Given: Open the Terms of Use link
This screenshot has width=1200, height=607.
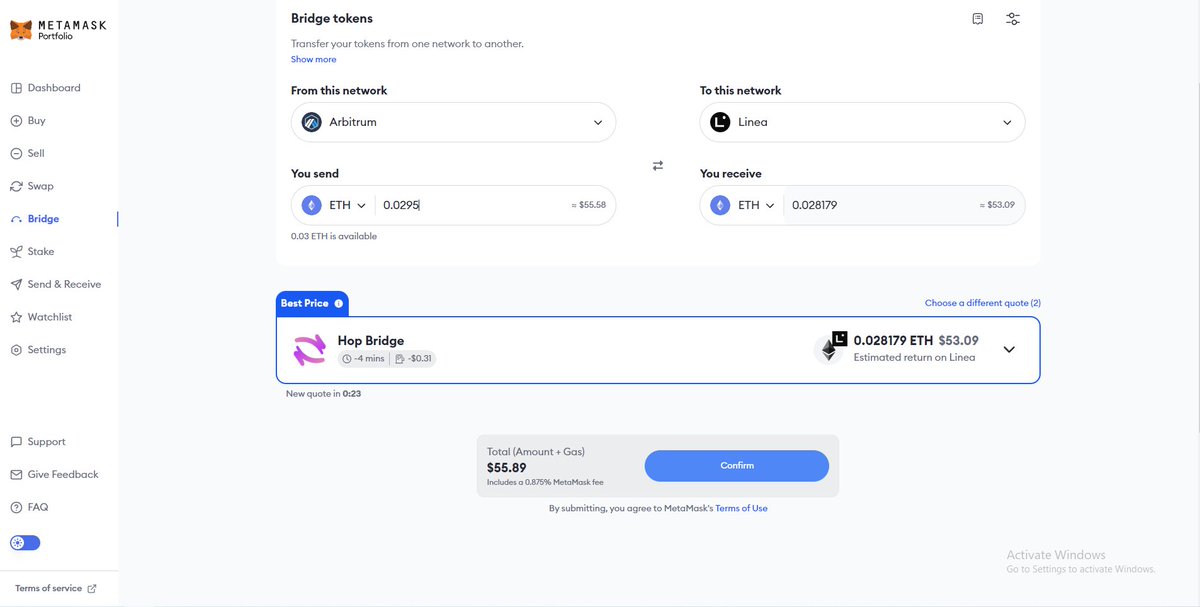Looking at the screenshot, I should tap(741, 508).
